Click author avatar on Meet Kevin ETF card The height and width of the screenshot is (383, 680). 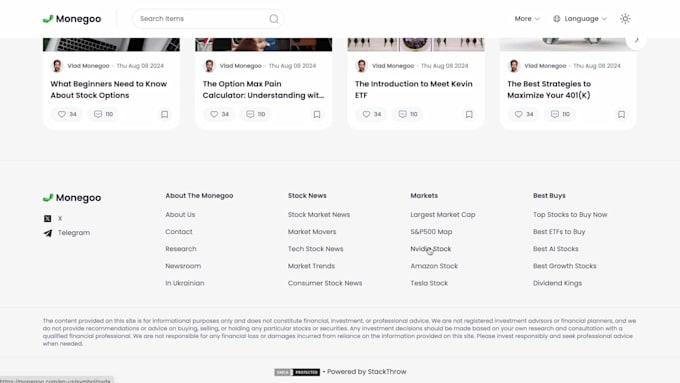click(x=361, y=66)
